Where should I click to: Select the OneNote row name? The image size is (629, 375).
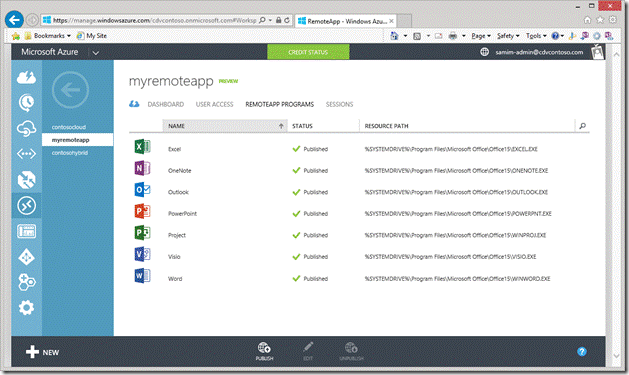coord(180,170)
